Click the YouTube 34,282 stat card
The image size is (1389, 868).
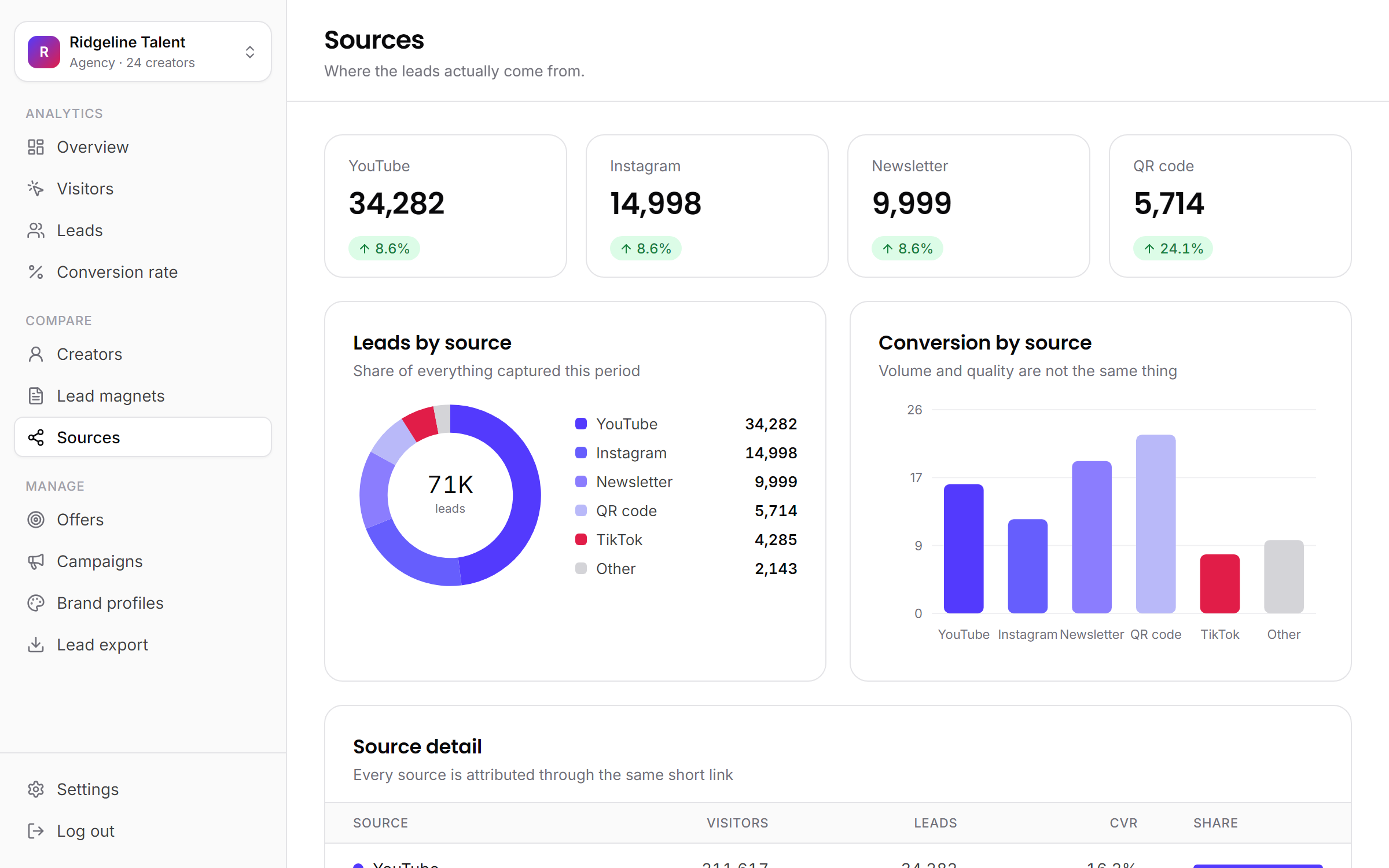point(446,206)
